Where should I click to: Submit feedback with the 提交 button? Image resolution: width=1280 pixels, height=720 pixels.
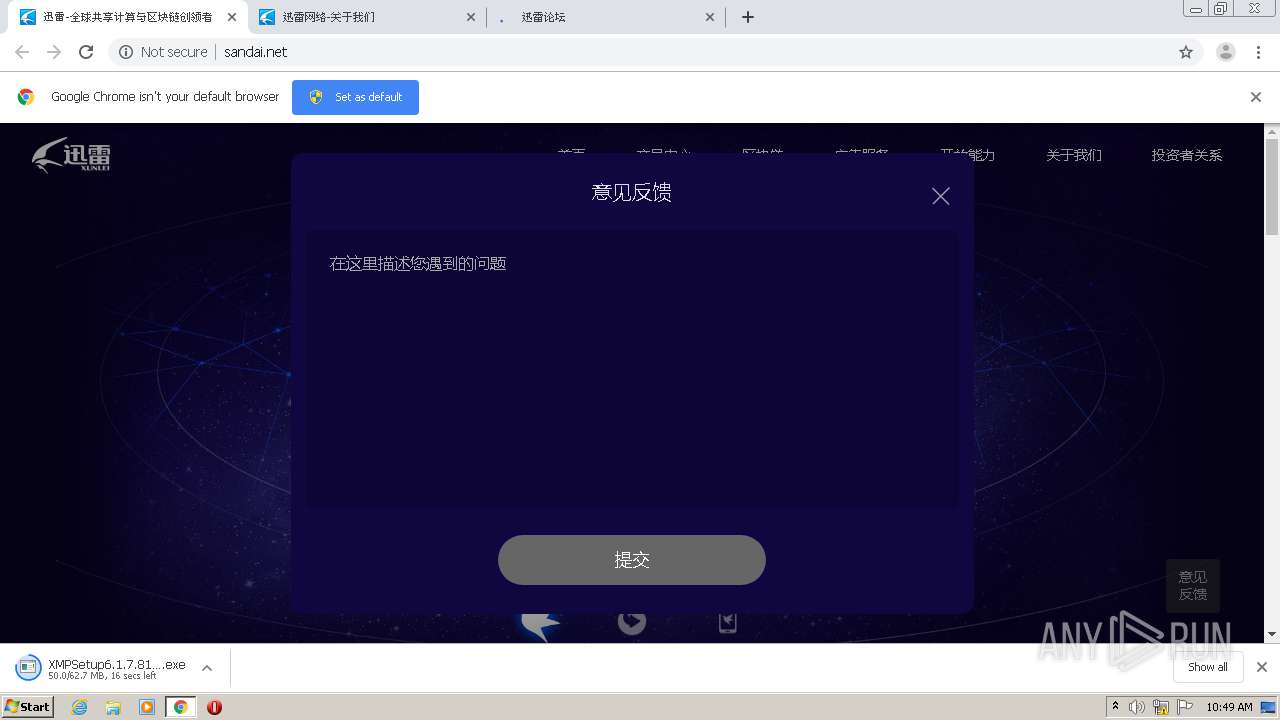pos(632,560)
